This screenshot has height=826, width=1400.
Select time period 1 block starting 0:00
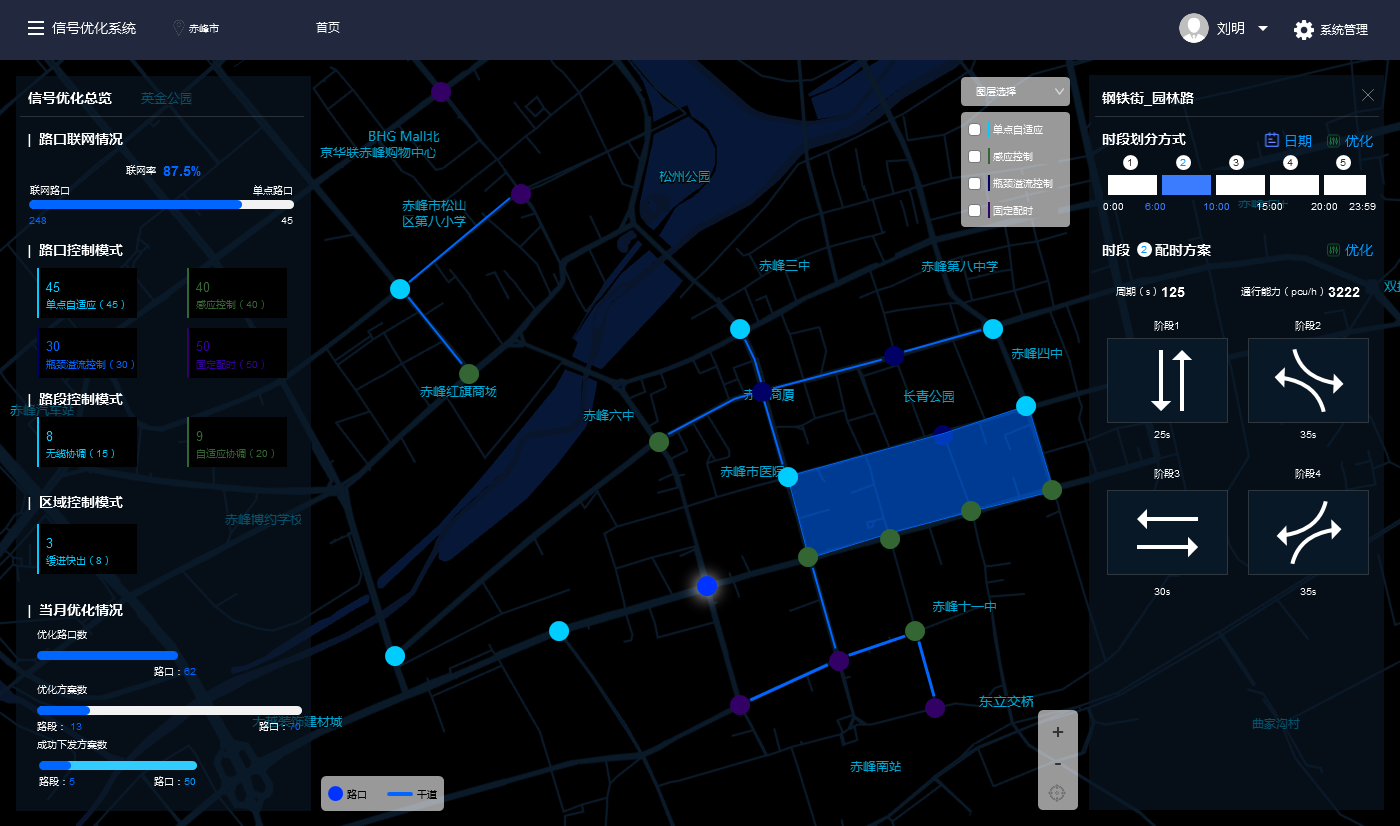point(1132,185)
